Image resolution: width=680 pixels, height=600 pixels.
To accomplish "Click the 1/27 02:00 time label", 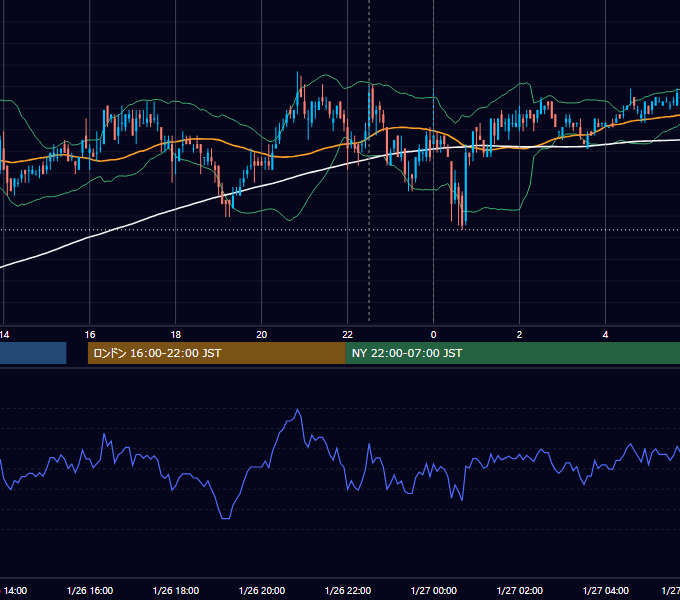I will coord(520,590).
